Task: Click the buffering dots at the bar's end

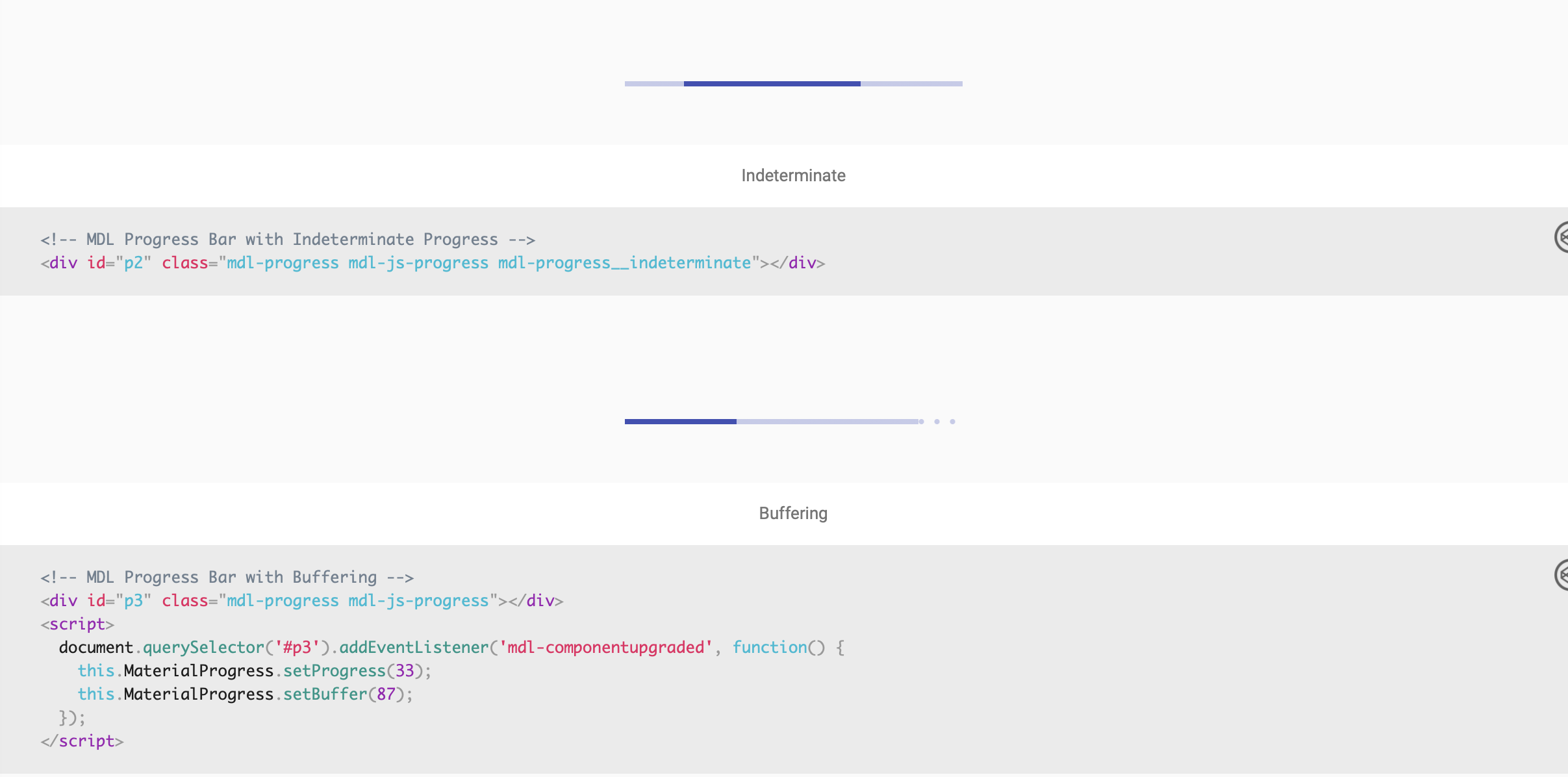Action: 937,421
